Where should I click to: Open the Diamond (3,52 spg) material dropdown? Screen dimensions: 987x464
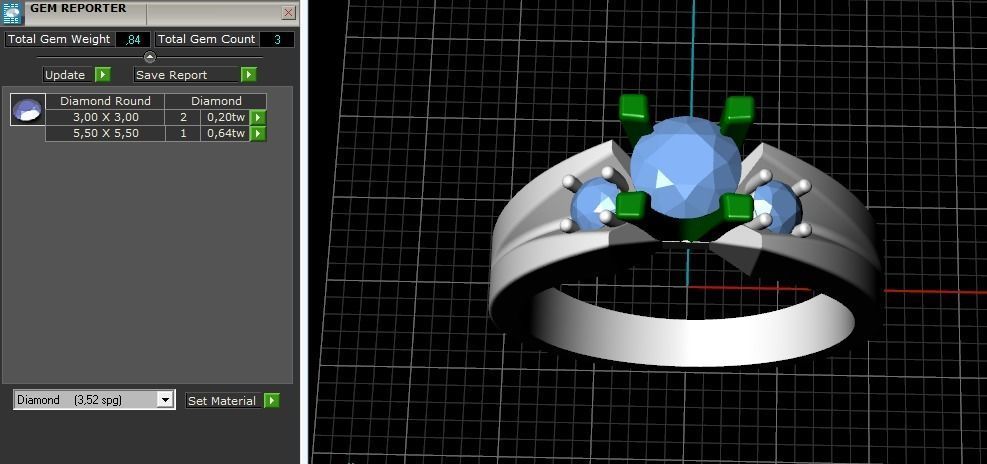pos(166,400)
